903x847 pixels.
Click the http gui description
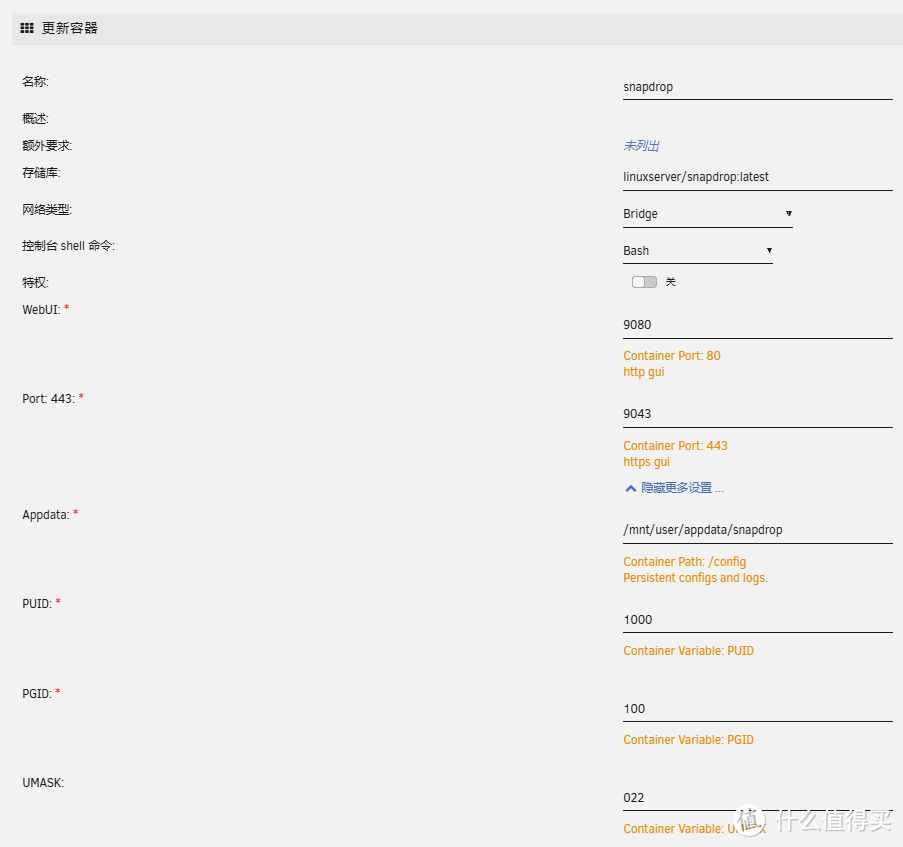coord(644,372)
